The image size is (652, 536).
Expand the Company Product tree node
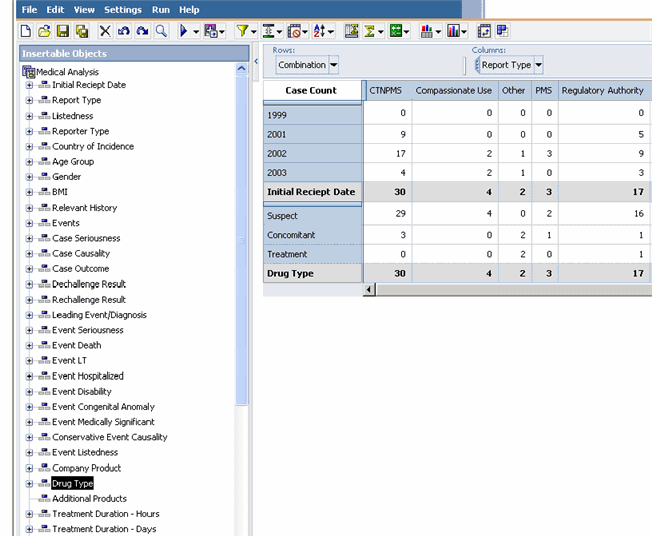coord(29,468)
